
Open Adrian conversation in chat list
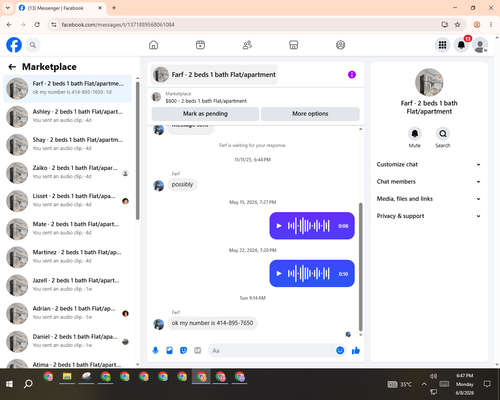(x=68, y=313)
